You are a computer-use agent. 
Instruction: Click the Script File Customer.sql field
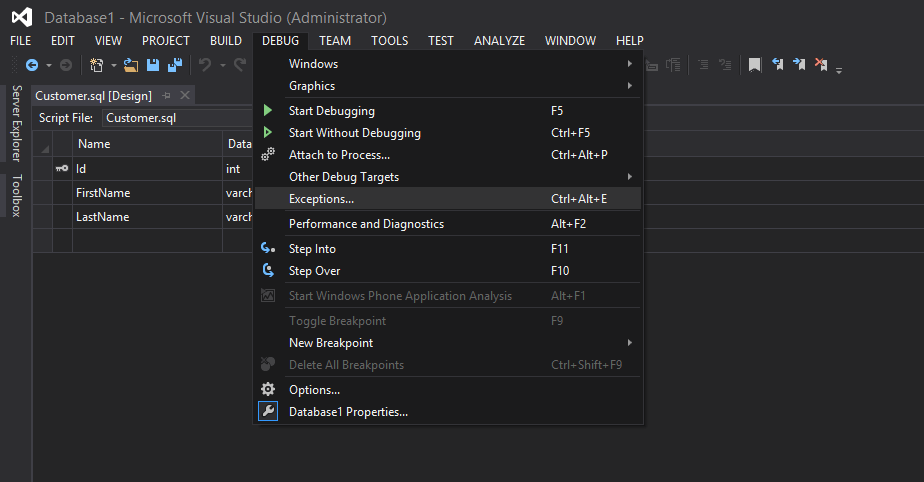(x=177, y=118)
